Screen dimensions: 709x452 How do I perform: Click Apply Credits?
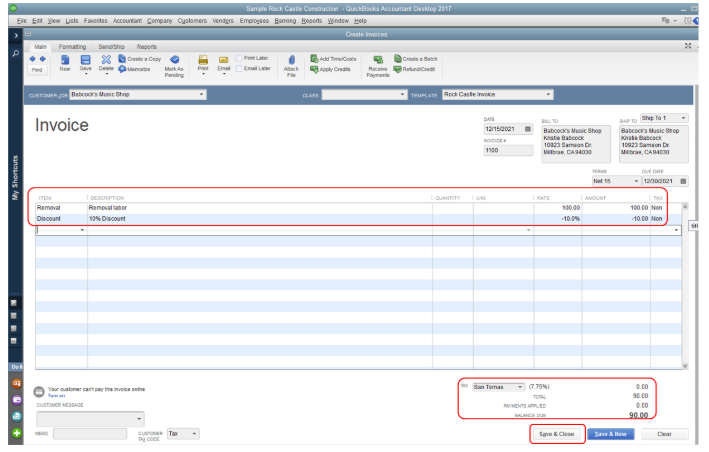[331, 69]
